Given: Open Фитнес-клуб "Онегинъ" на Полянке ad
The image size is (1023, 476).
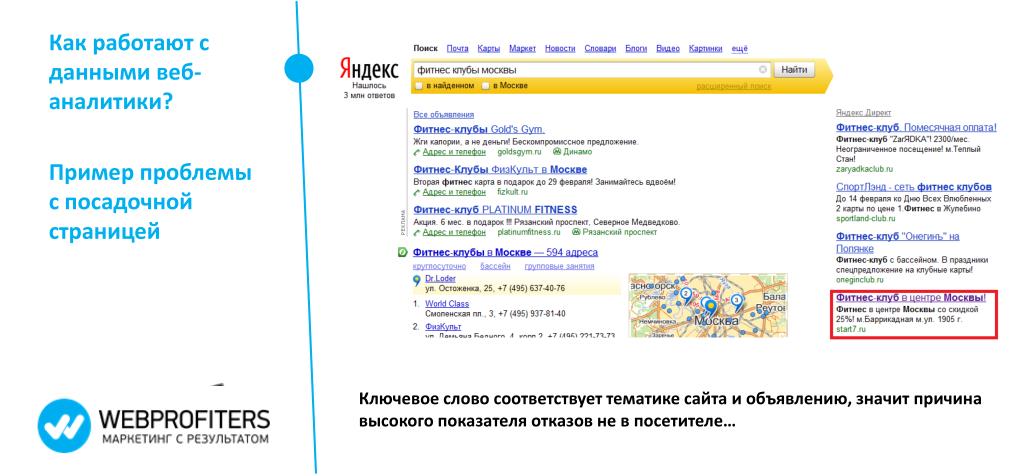Looking at the screenshot, I should pyautogui.click(x=898, y=242).
